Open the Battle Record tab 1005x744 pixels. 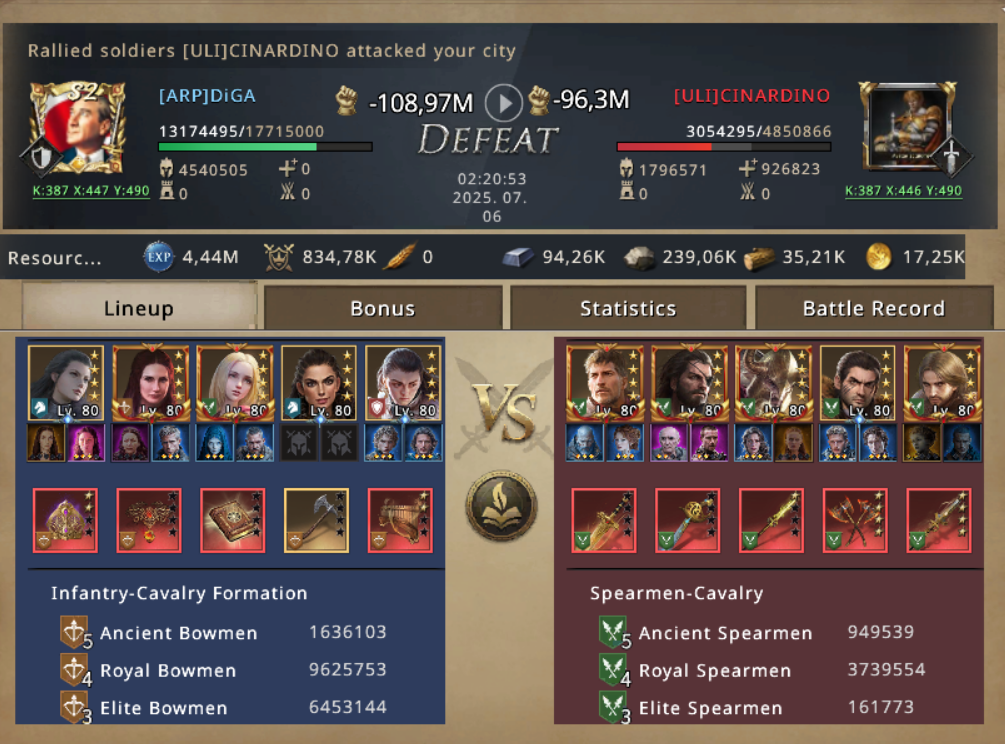tap(874, 308)
